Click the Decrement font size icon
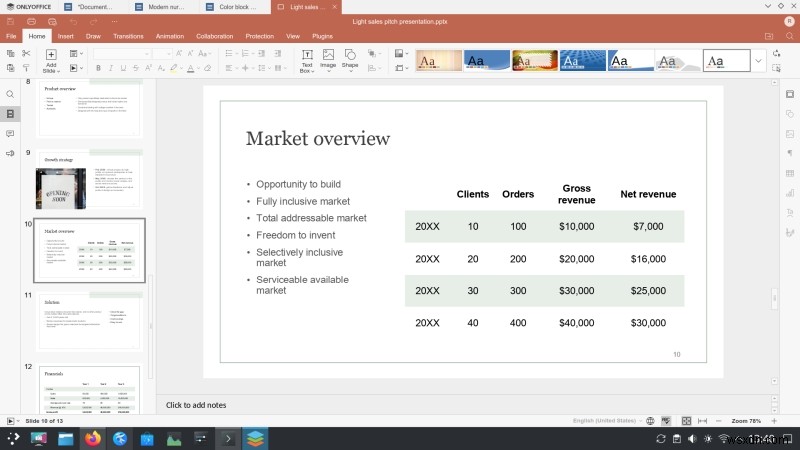 coord(190,54)
